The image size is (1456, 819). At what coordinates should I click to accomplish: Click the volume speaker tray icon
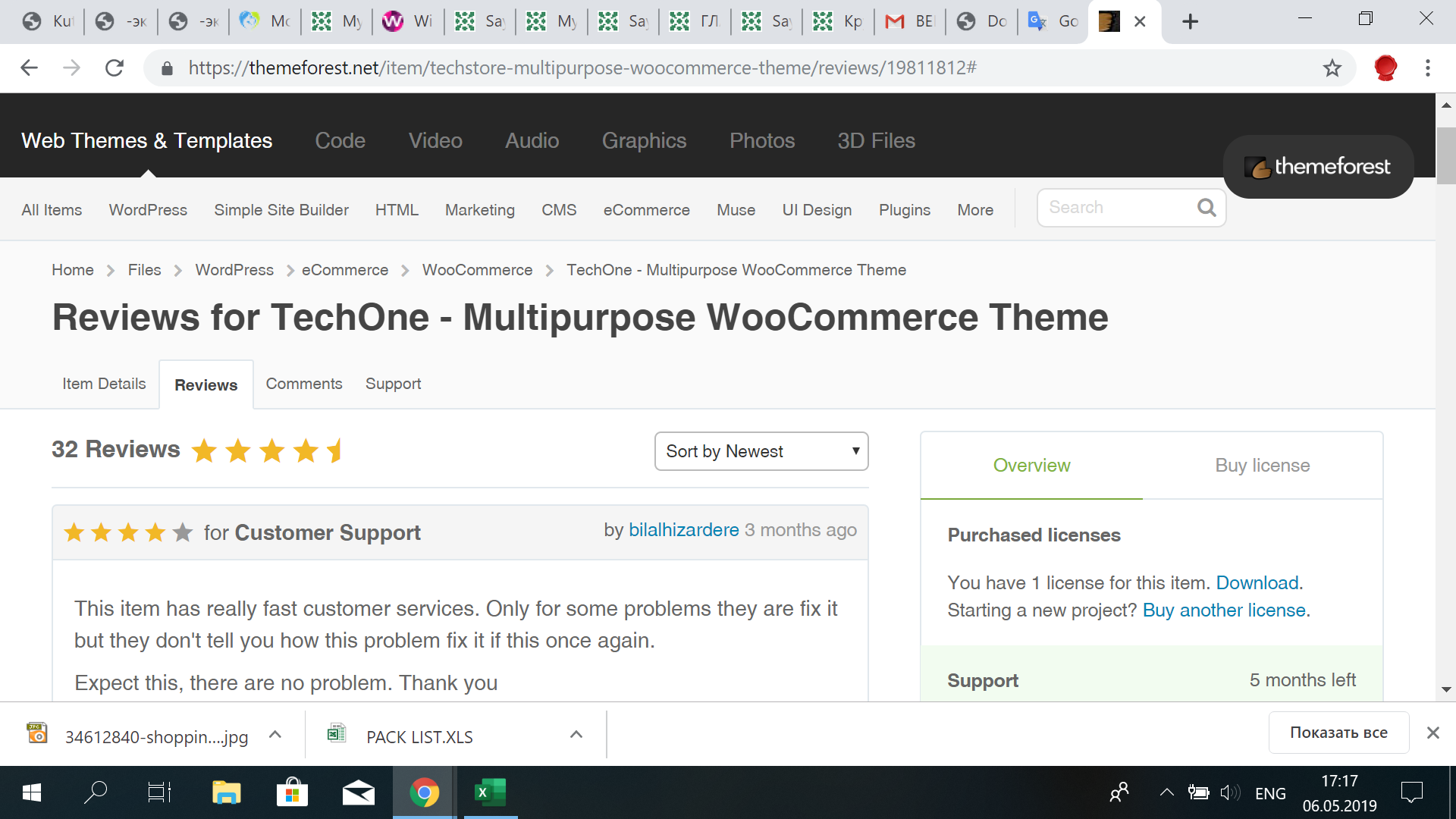click(x=1230, y=793)
